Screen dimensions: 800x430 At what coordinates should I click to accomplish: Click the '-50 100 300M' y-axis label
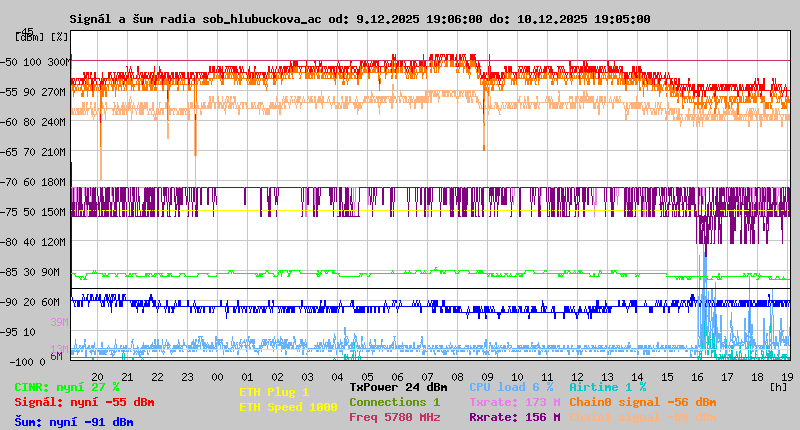click(x=34, y=62)
